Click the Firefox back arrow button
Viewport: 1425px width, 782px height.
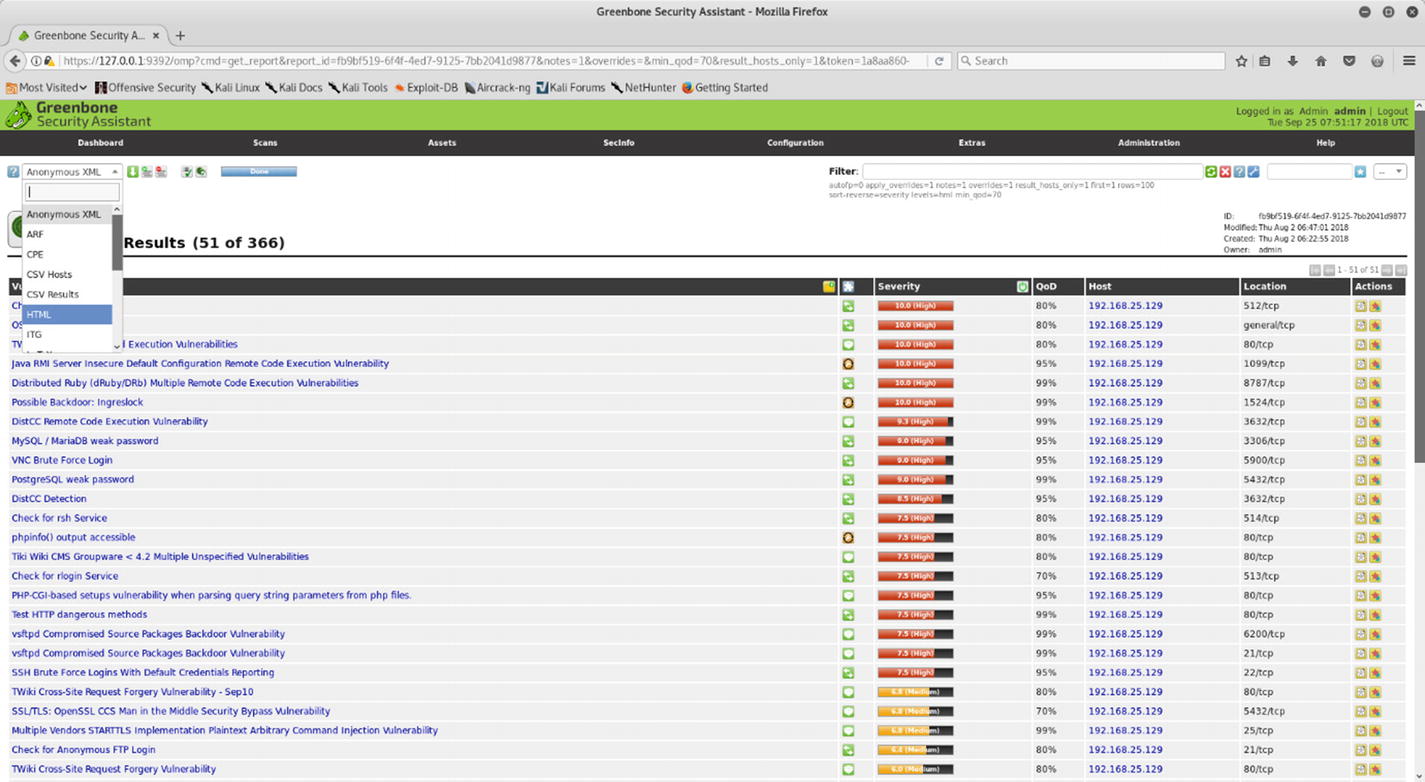pyautogui.click(x=15, y=61)
